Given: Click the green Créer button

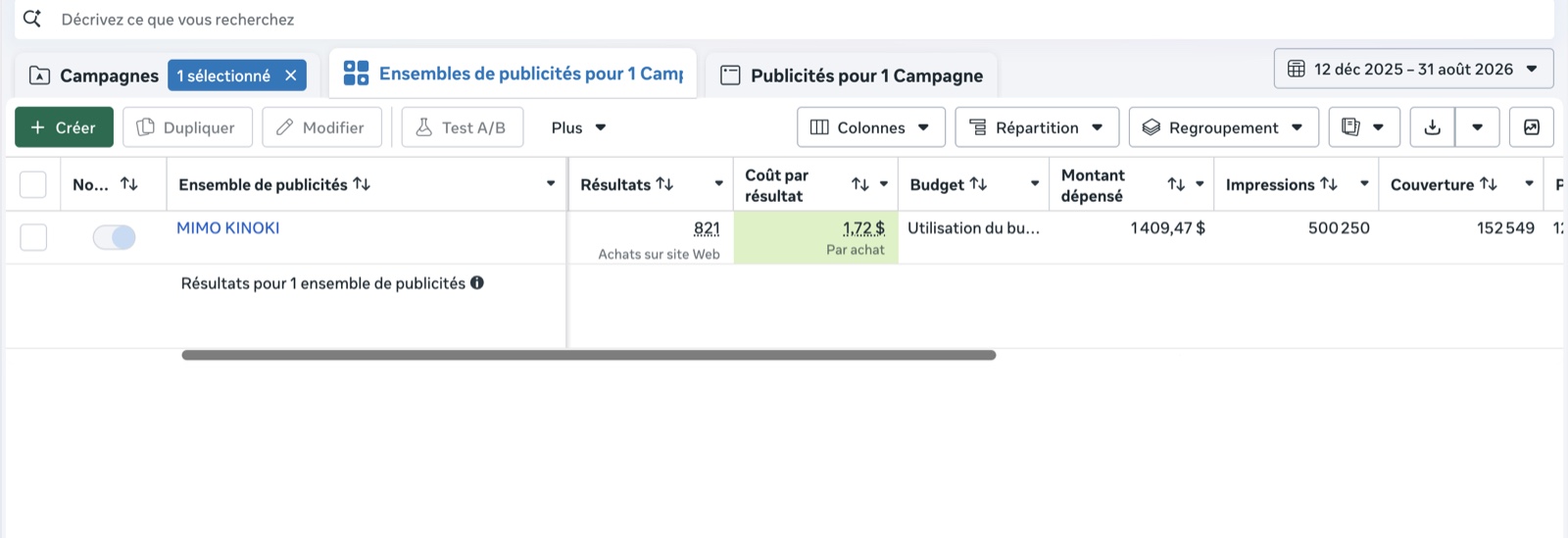Looking at the screenshot, I should [64, 127].
